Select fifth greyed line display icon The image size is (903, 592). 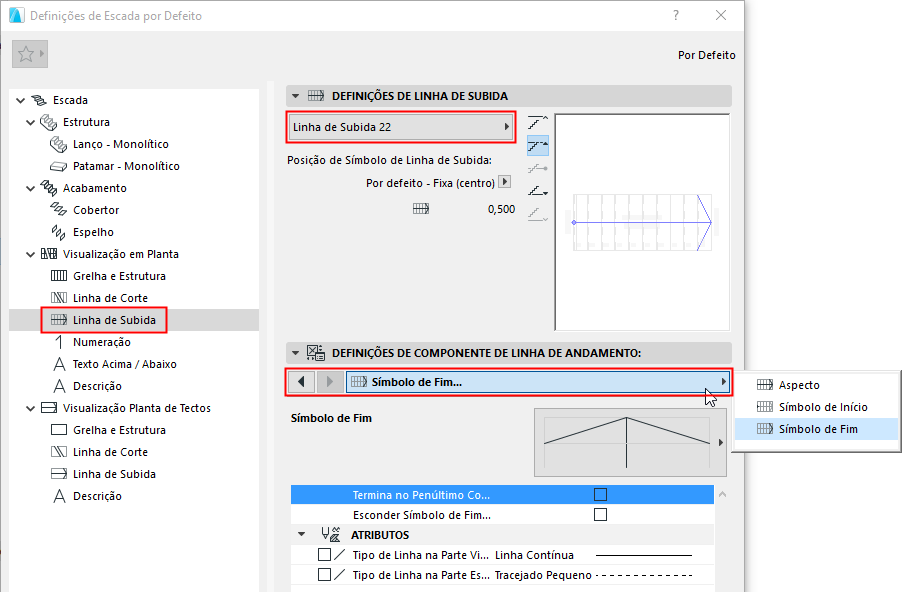pos(537,214)
